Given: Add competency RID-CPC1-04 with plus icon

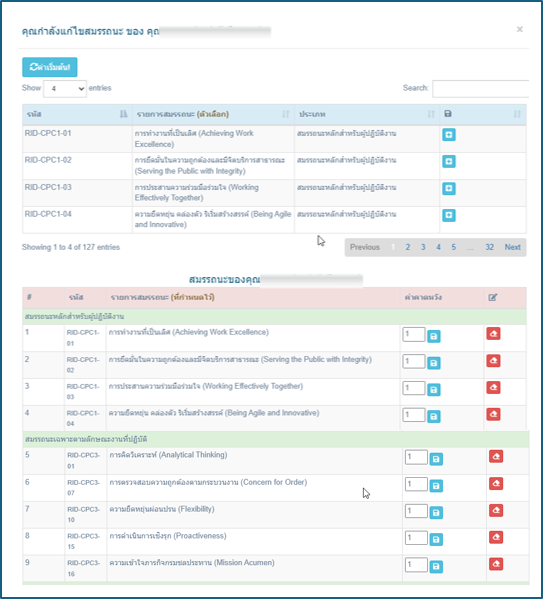Looking at the screenshot, I should [449, 215].
